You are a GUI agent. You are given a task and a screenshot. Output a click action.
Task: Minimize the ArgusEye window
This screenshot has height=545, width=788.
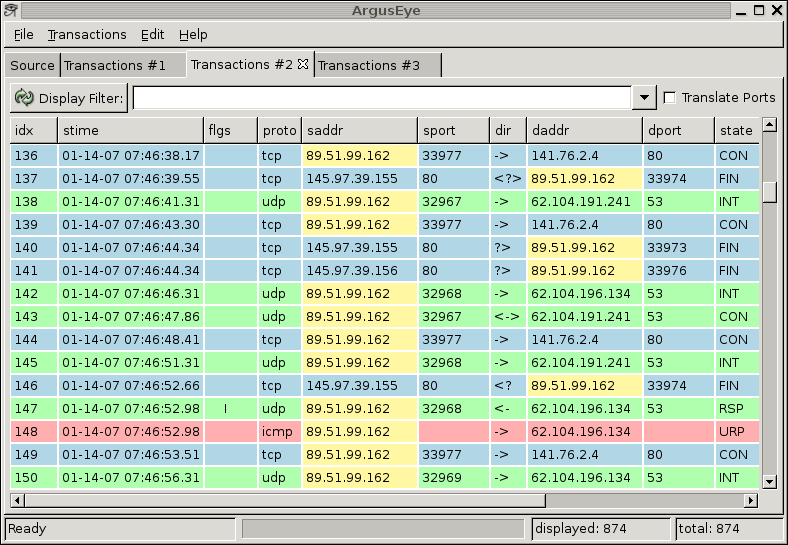pyautogui.click(x=741, y=11)
